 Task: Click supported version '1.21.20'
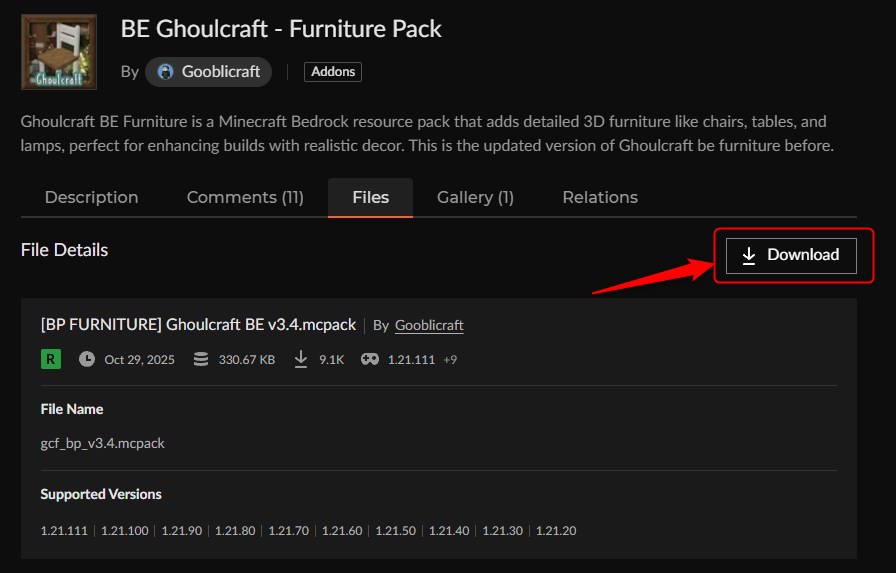point(556,531)
